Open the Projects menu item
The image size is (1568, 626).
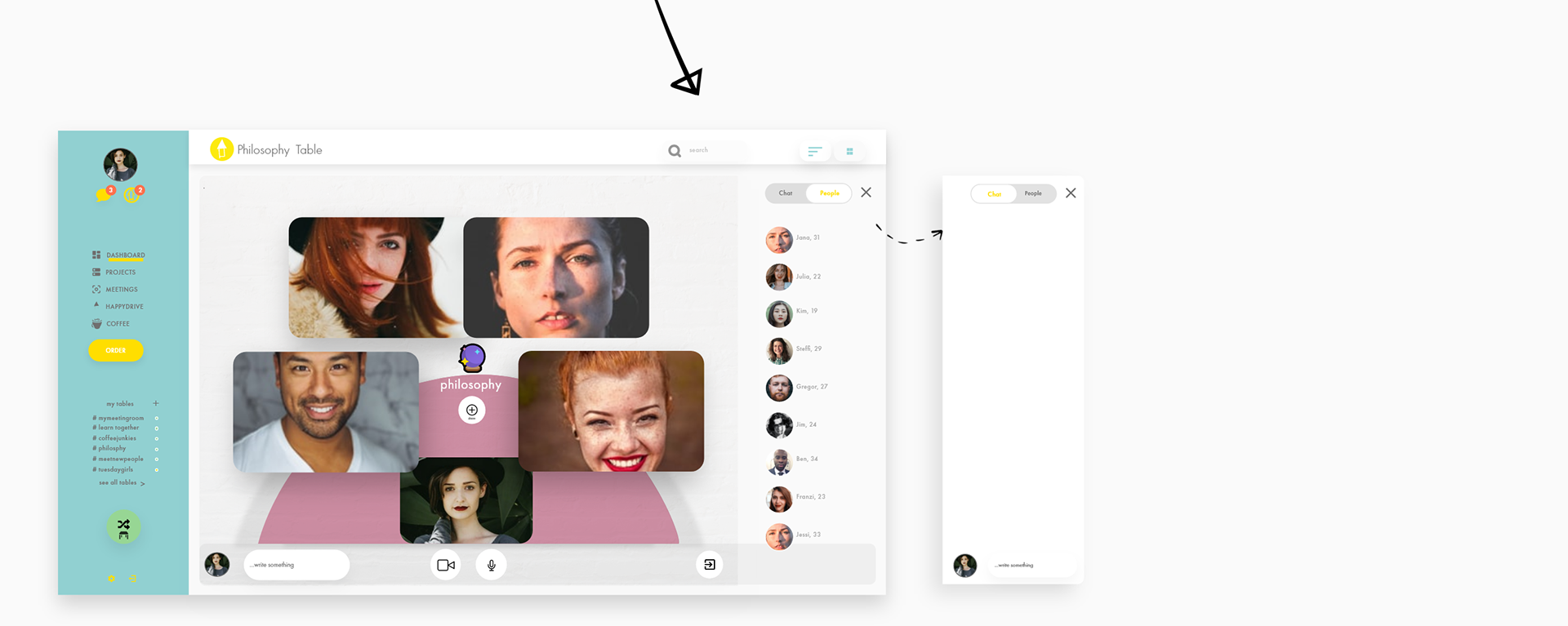[120, 273]
